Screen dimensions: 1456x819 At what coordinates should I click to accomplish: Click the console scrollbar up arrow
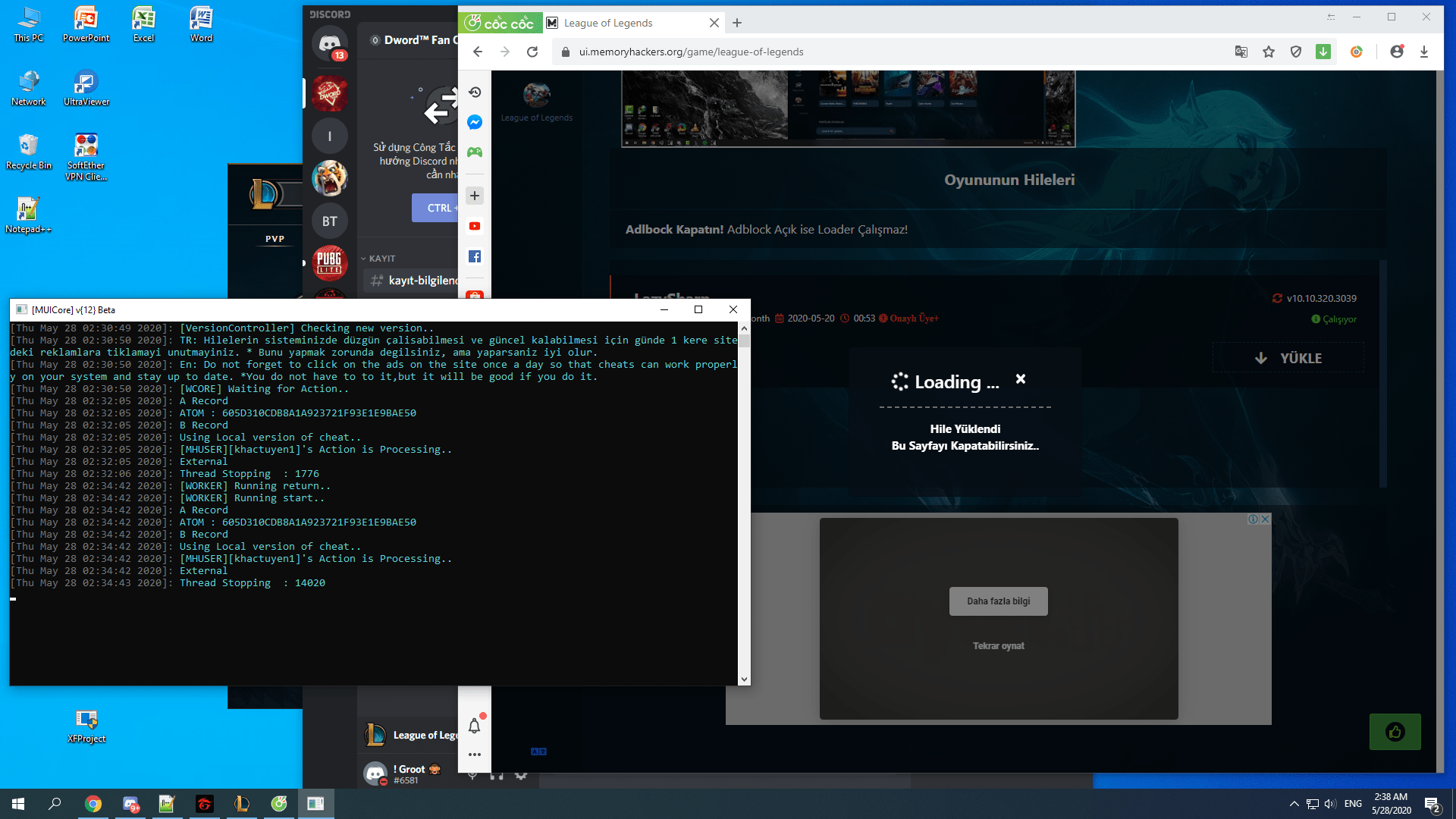[x=744, y=328]
